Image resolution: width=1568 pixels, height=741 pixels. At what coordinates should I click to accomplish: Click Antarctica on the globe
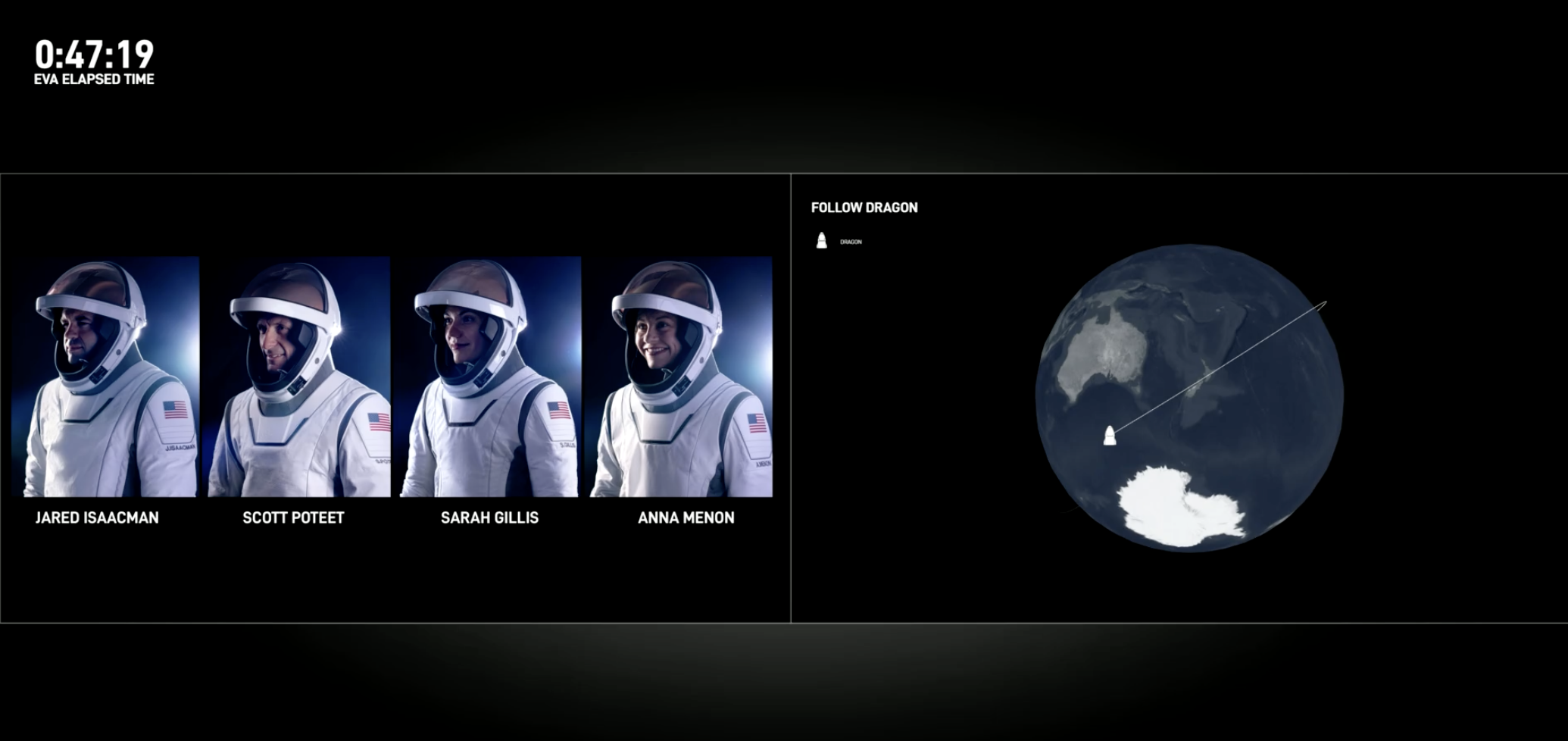[1182, 506]
